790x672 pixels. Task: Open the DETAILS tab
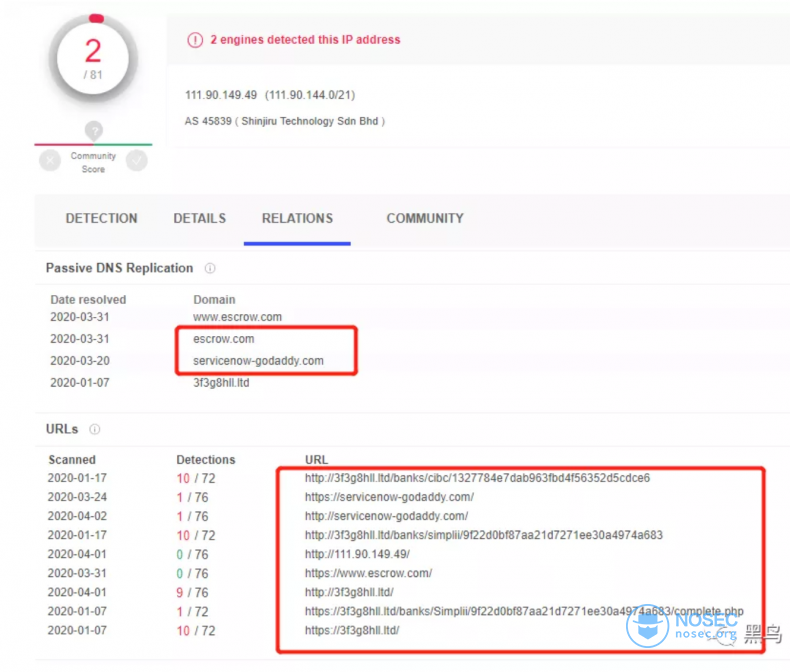pyautogui.click(x=199, y=218)
